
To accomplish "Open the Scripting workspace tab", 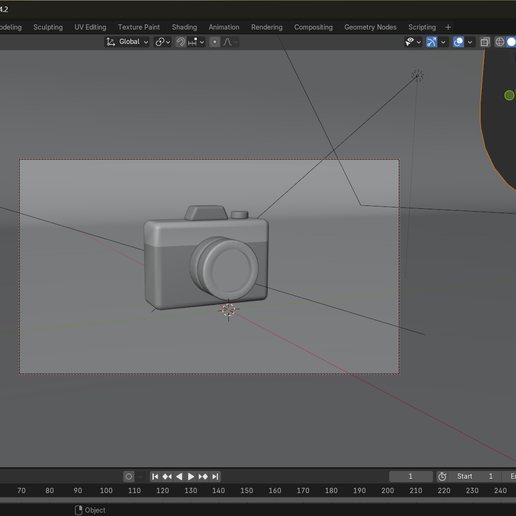I will tap(422, 27).
